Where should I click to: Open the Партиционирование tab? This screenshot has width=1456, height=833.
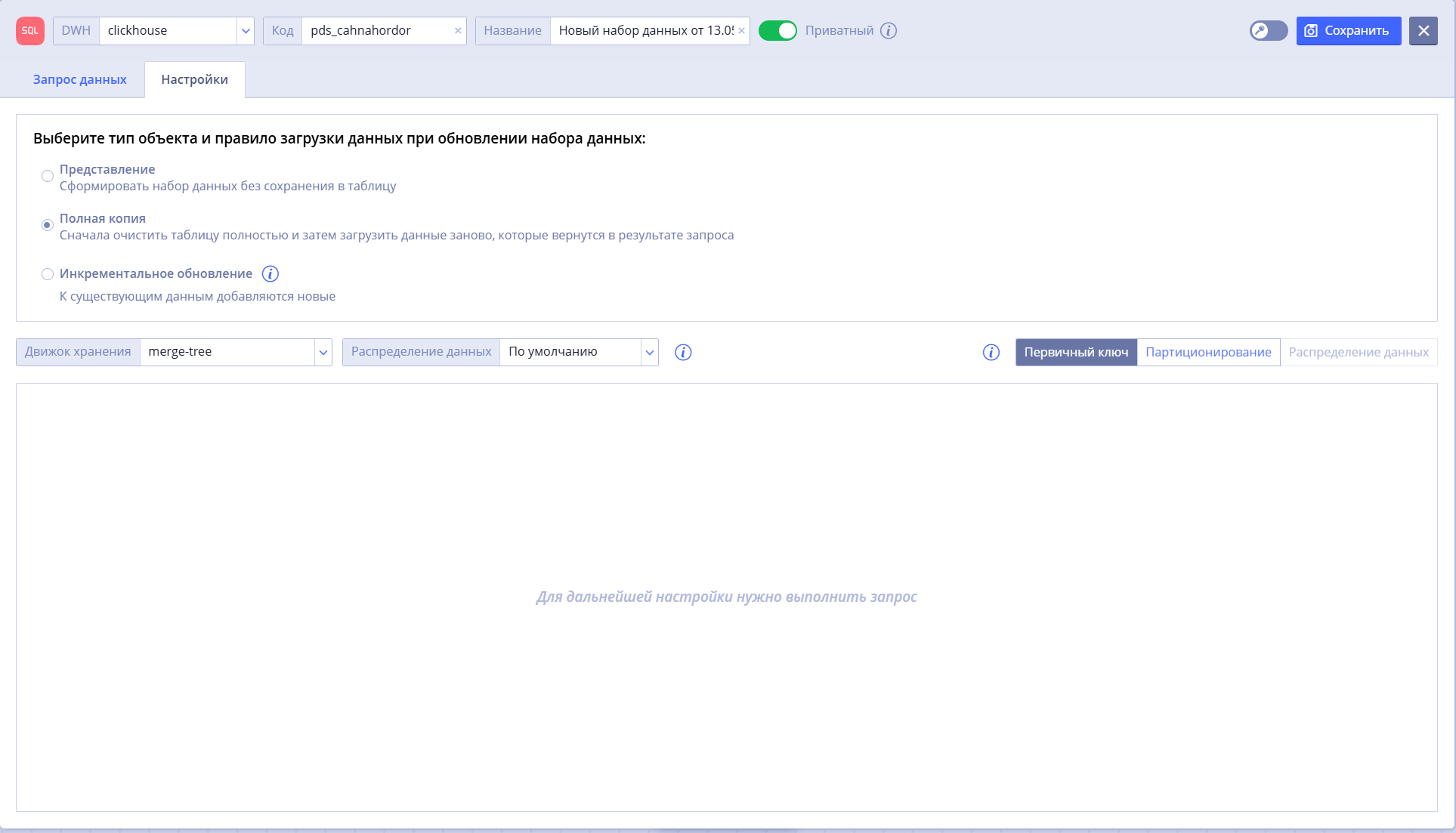coord(1208,353)
